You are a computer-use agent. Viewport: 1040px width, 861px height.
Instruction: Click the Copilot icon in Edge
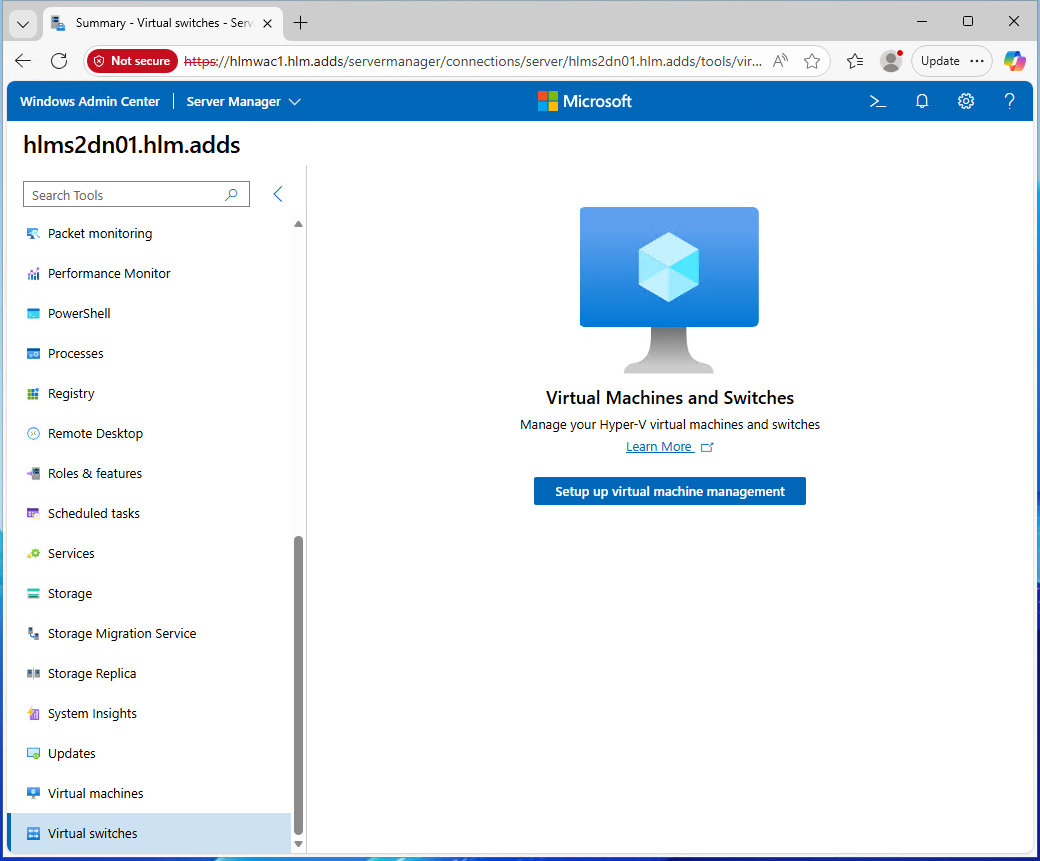coord(1015,61)
